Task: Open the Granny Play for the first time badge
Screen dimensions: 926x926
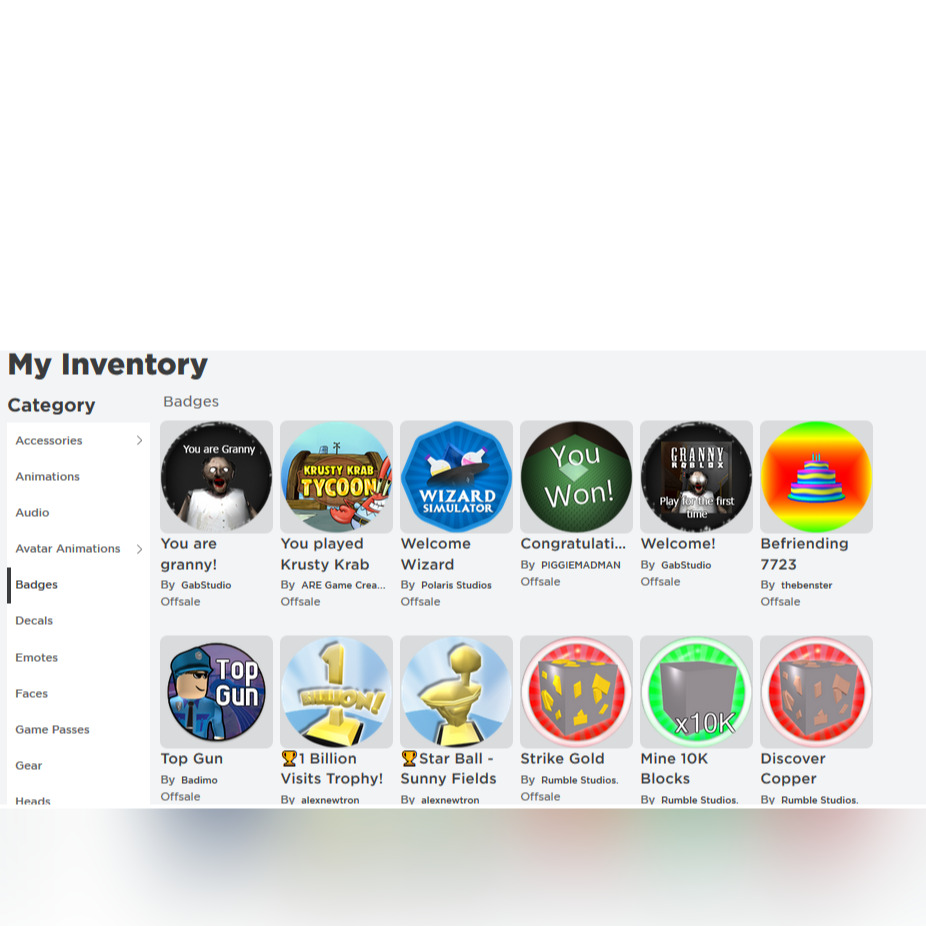Action: [x=696, y=477]
